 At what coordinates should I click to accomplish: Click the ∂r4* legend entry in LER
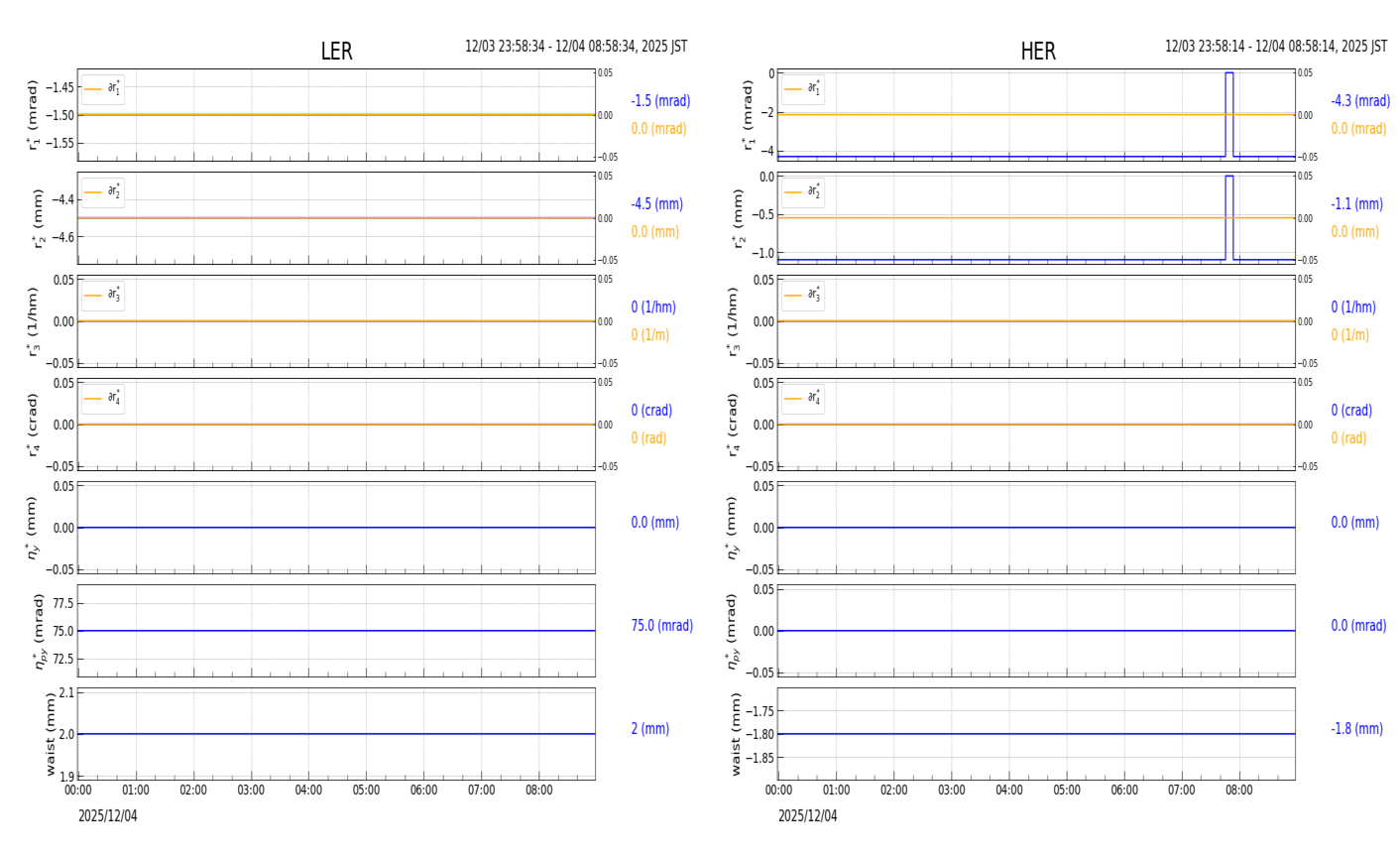pyautogui.click(x=103, y=398)
